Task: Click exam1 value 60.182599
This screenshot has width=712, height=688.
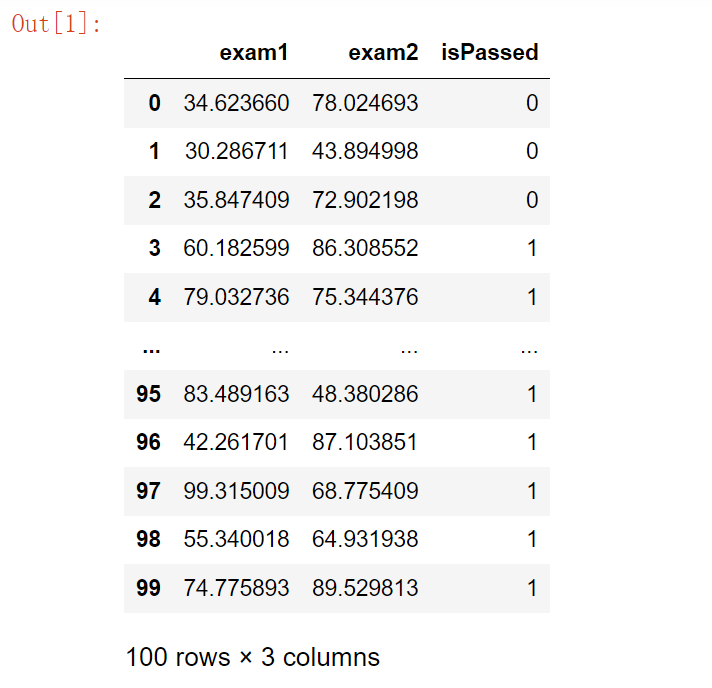Action: [x=236, y=248]
